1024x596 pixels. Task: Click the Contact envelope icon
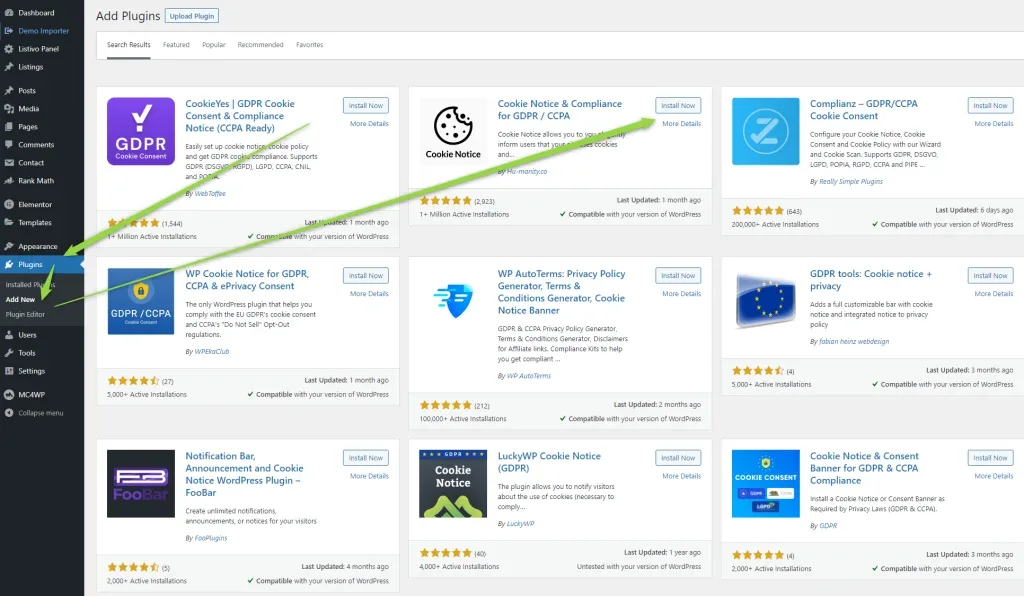[8, 163]
